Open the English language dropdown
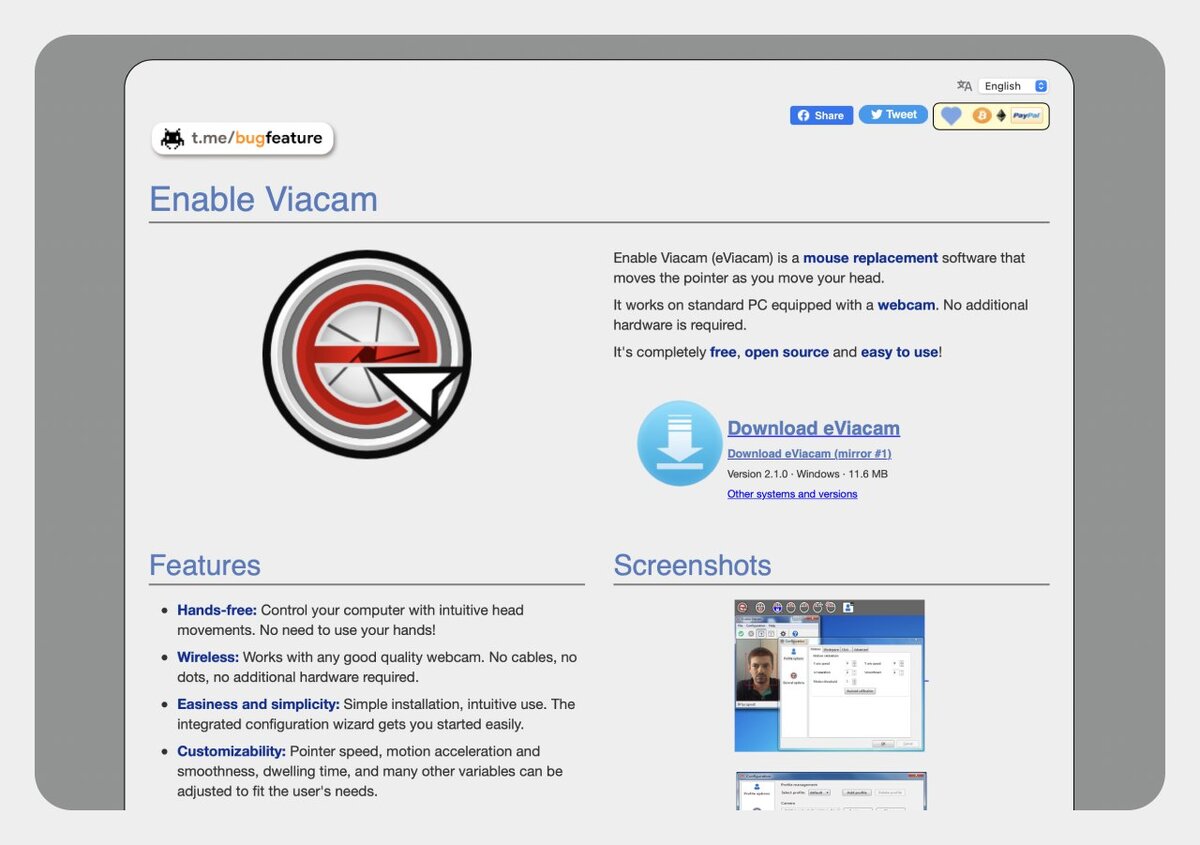Image resolution: width=1200 pixels, height=845 pixels. (x=1013, y=86)
